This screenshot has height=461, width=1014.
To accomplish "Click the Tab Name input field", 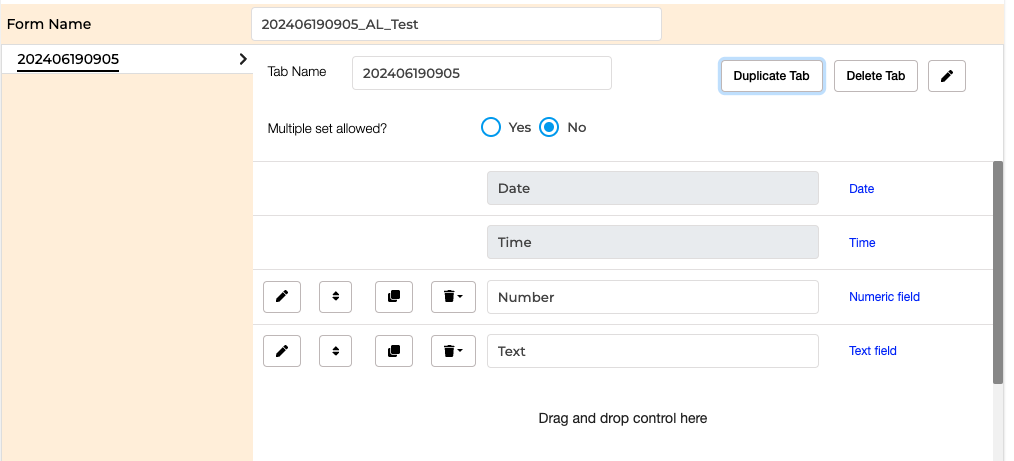I will (482, 73).
